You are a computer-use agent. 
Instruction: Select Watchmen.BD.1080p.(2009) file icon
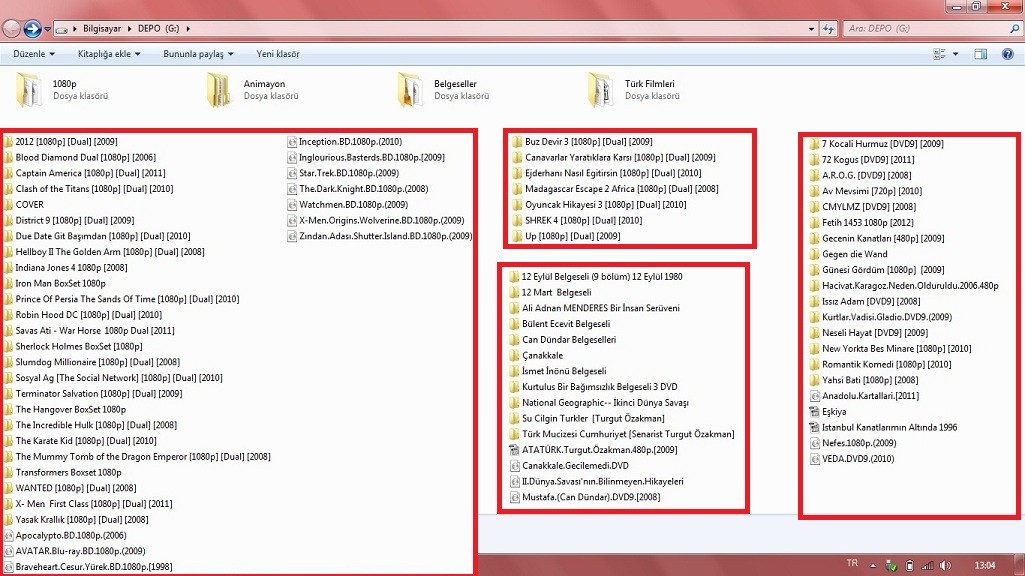pos(292,205)
